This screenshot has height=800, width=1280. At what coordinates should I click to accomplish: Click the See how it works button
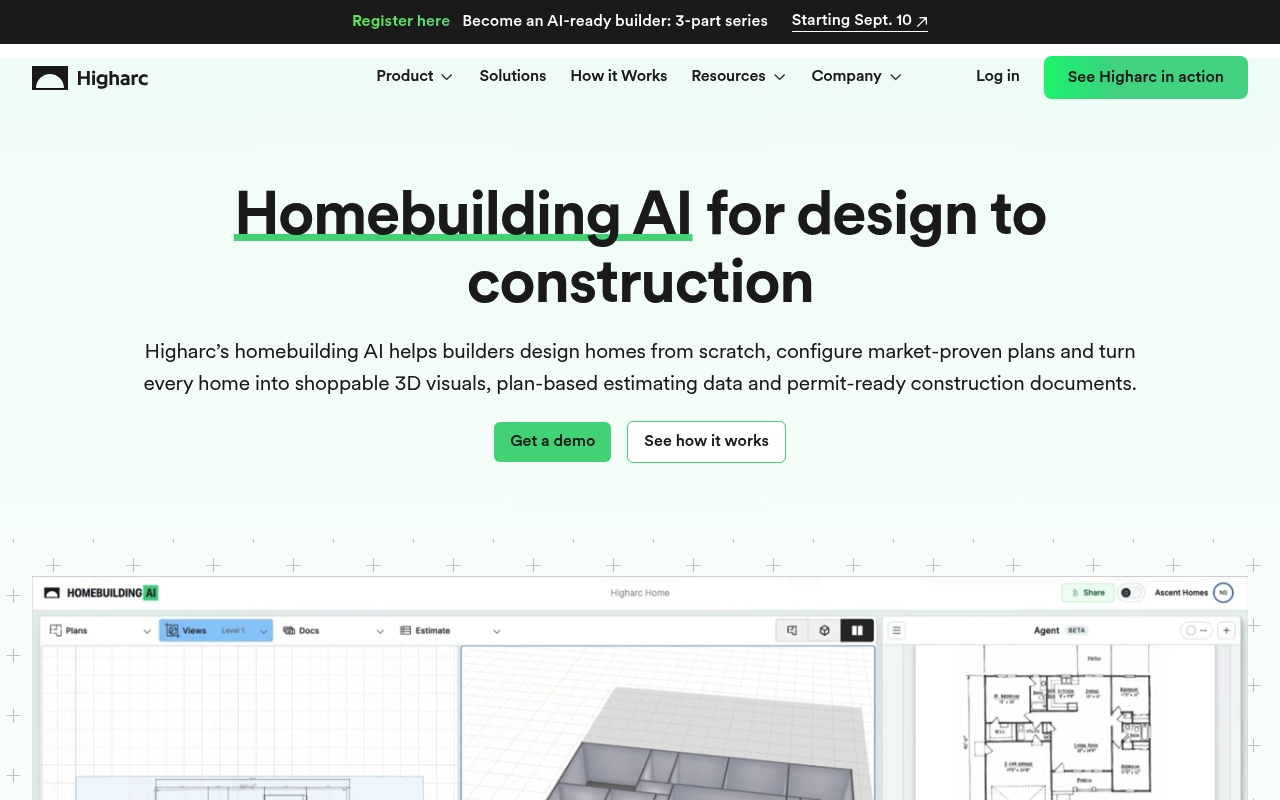pos(706,441)
